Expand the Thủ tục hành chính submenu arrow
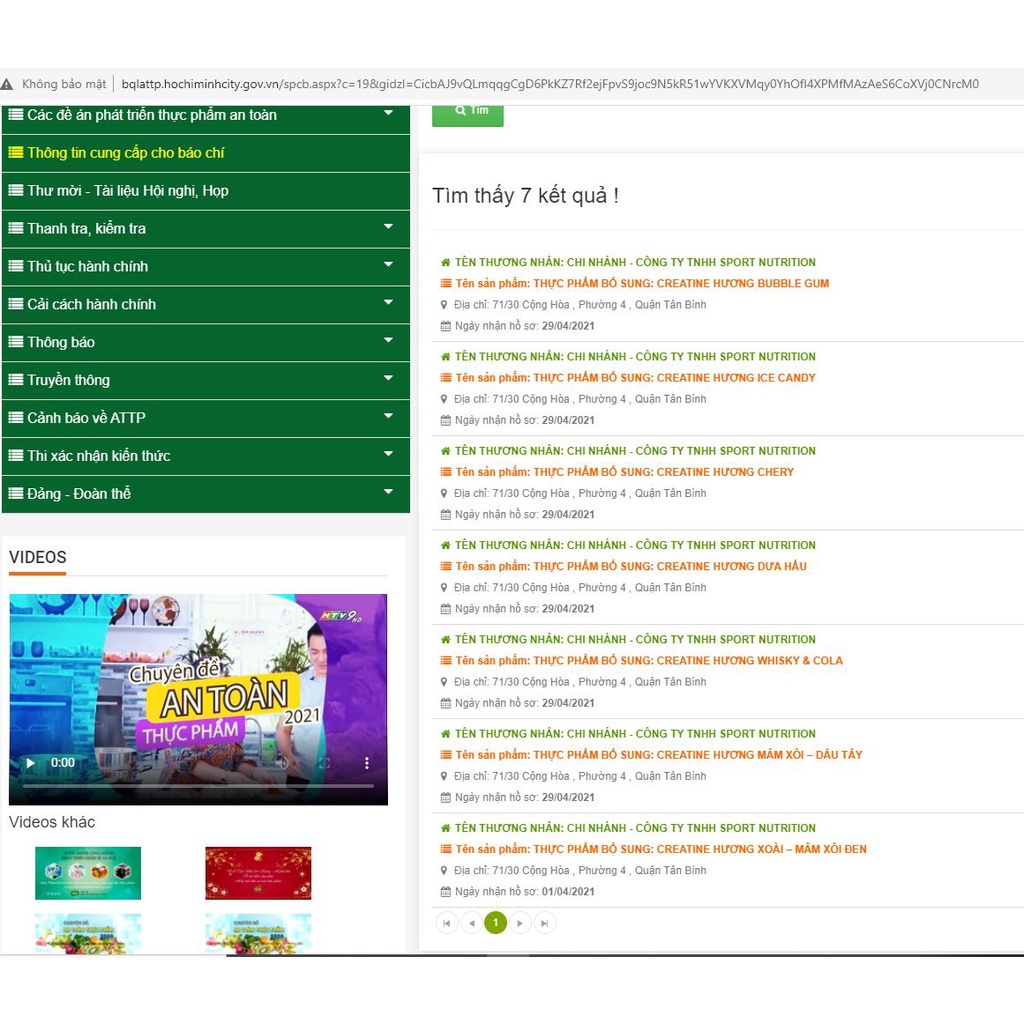 tap(388, 266)
